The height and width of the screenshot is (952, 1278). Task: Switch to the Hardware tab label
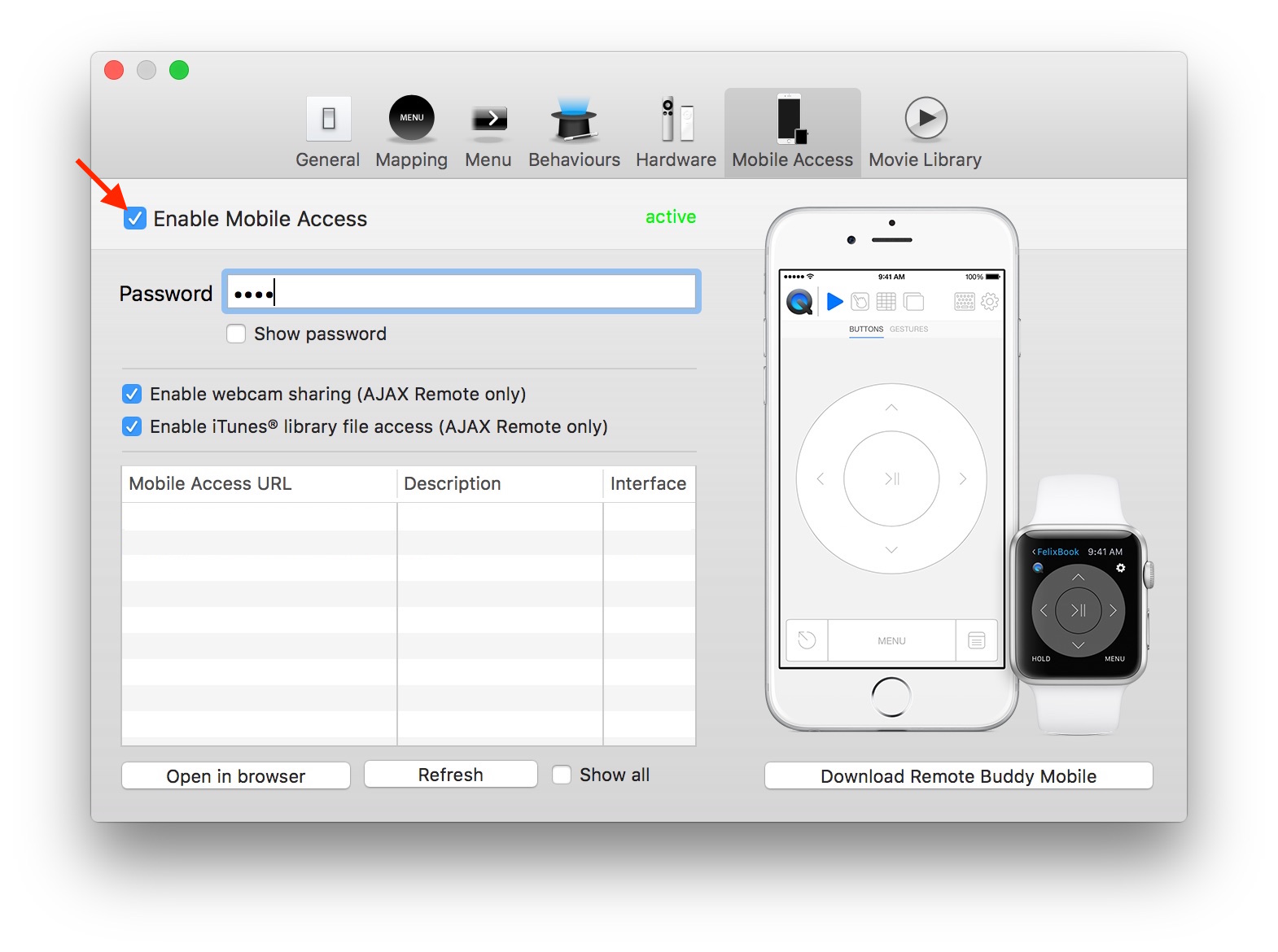click(676, 159)
